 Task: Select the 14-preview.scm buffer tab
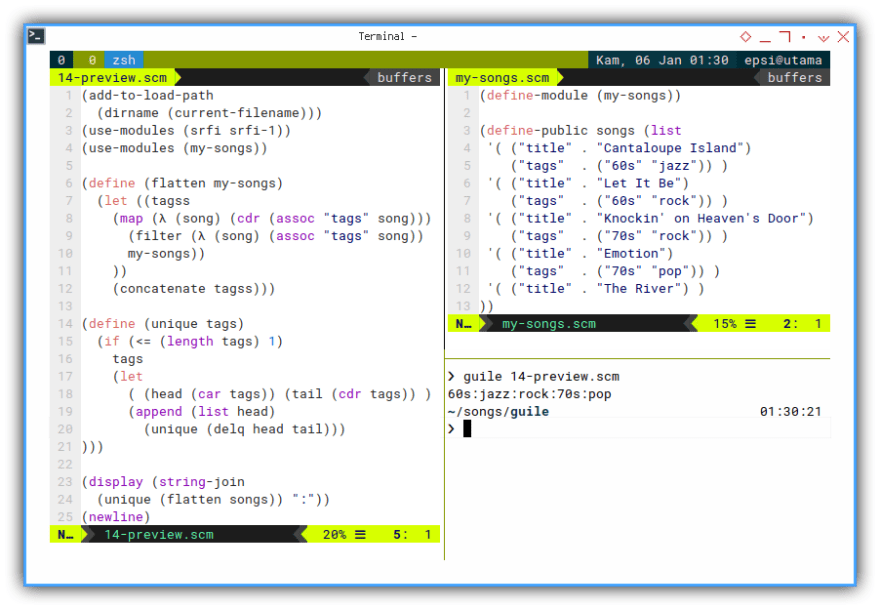click(x=113, y=77)
